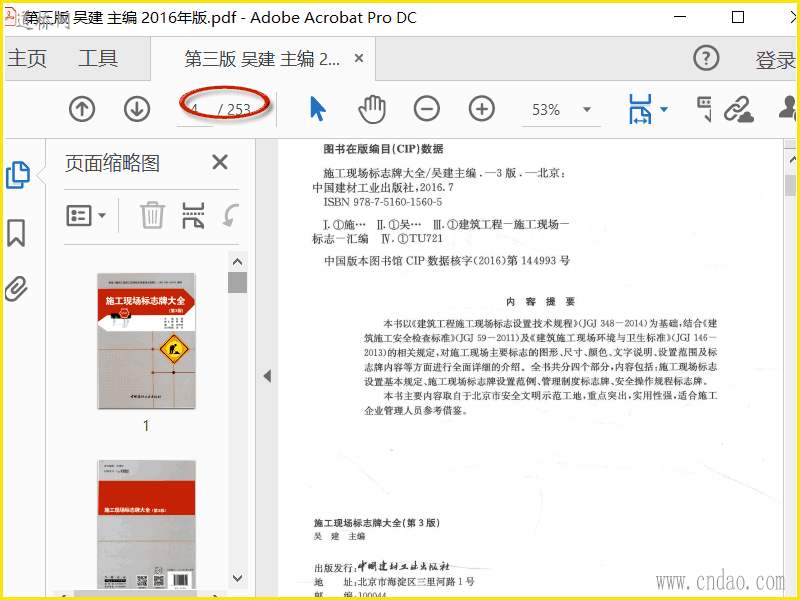Click the 登录 sign-in button
The height and width of the screenshot is (600, 800).
pos(775,60)
